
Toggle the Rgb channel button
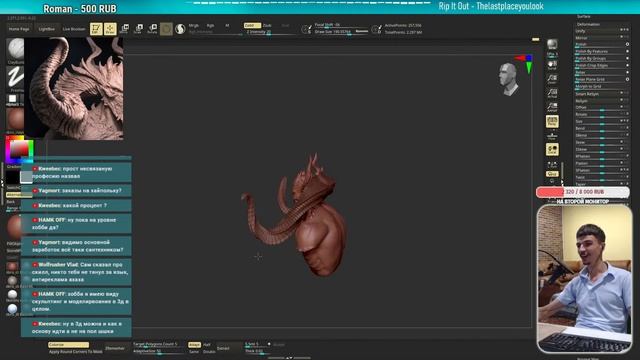click(x=210, y=25)
